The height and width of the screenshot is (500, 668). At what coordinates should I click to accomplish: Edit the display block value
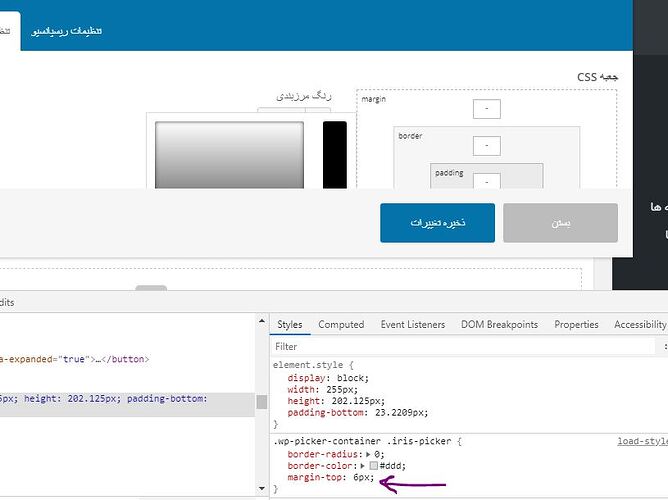[x=350, y=378]
